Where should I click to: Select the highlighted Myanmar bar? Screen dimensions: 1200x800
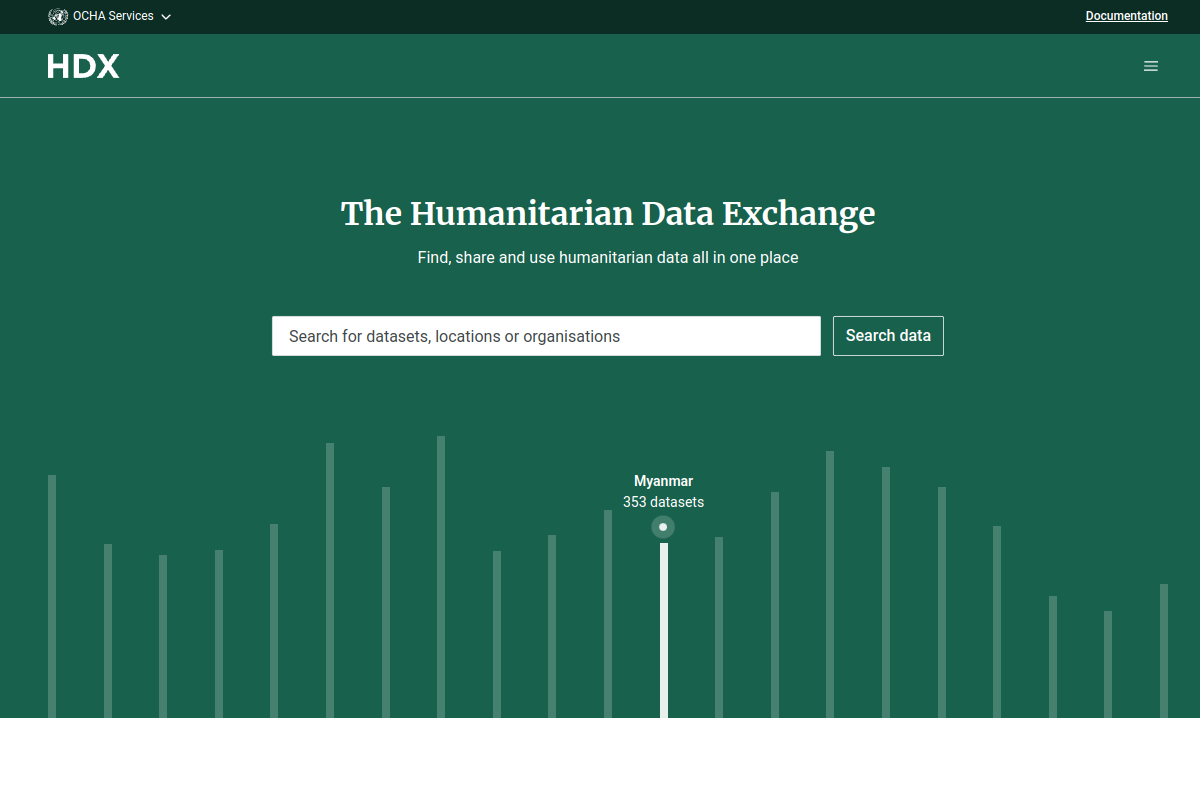click(664, 630)
